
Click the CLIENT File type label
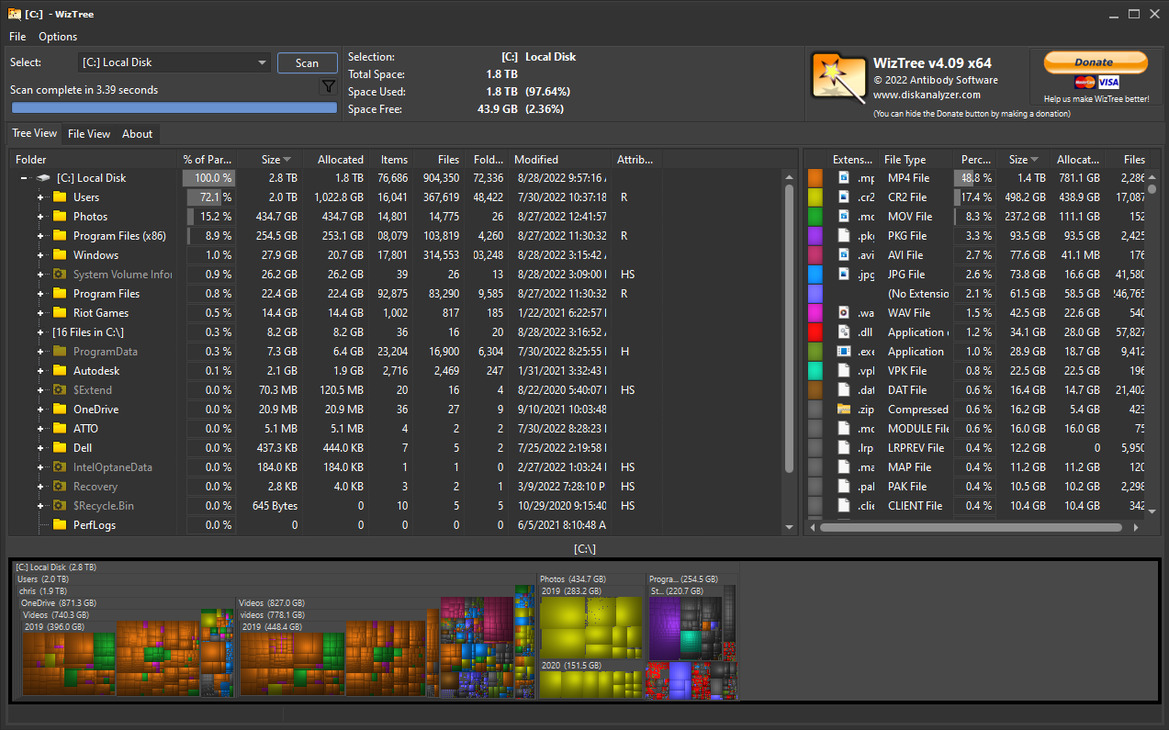click(x=915, y=506)
